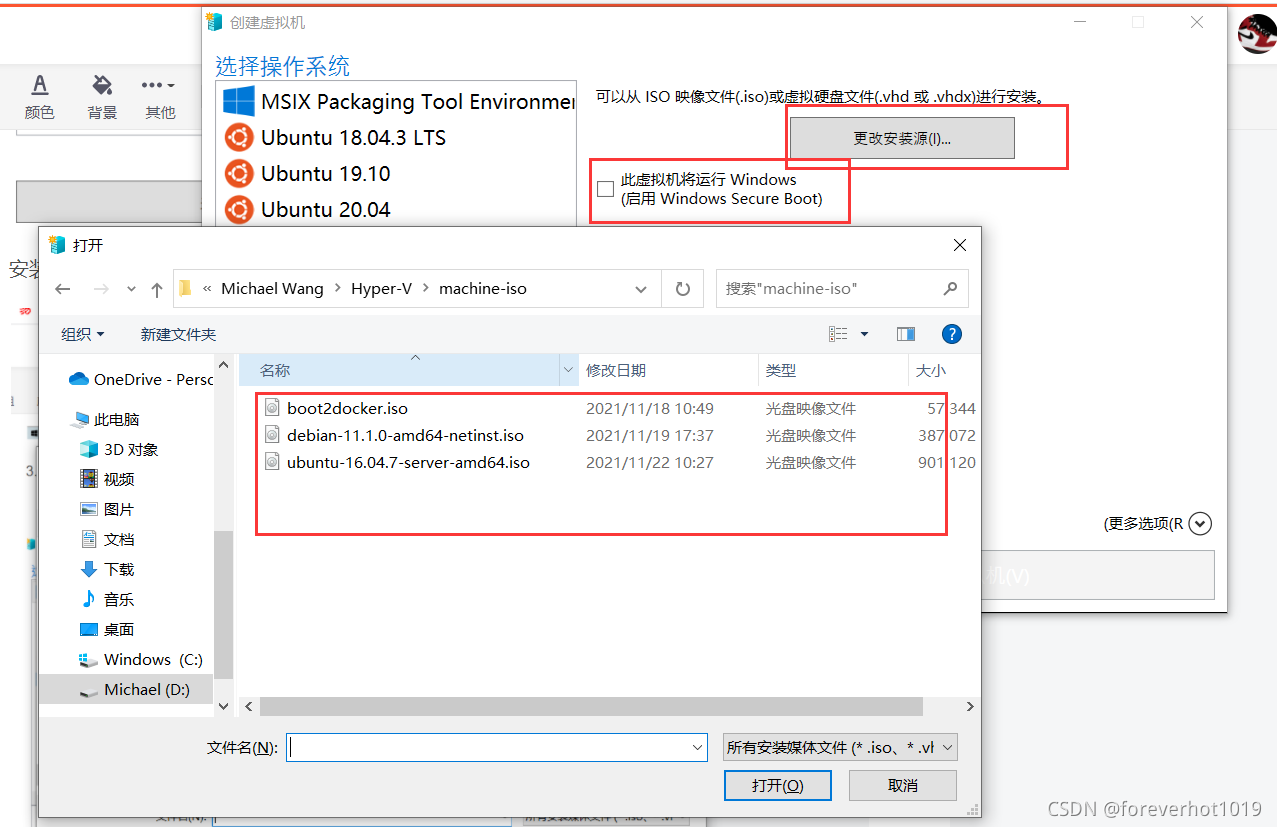Expand the address bar history dropdown
The image size is (1277, 827).
[x=641, y=289]
